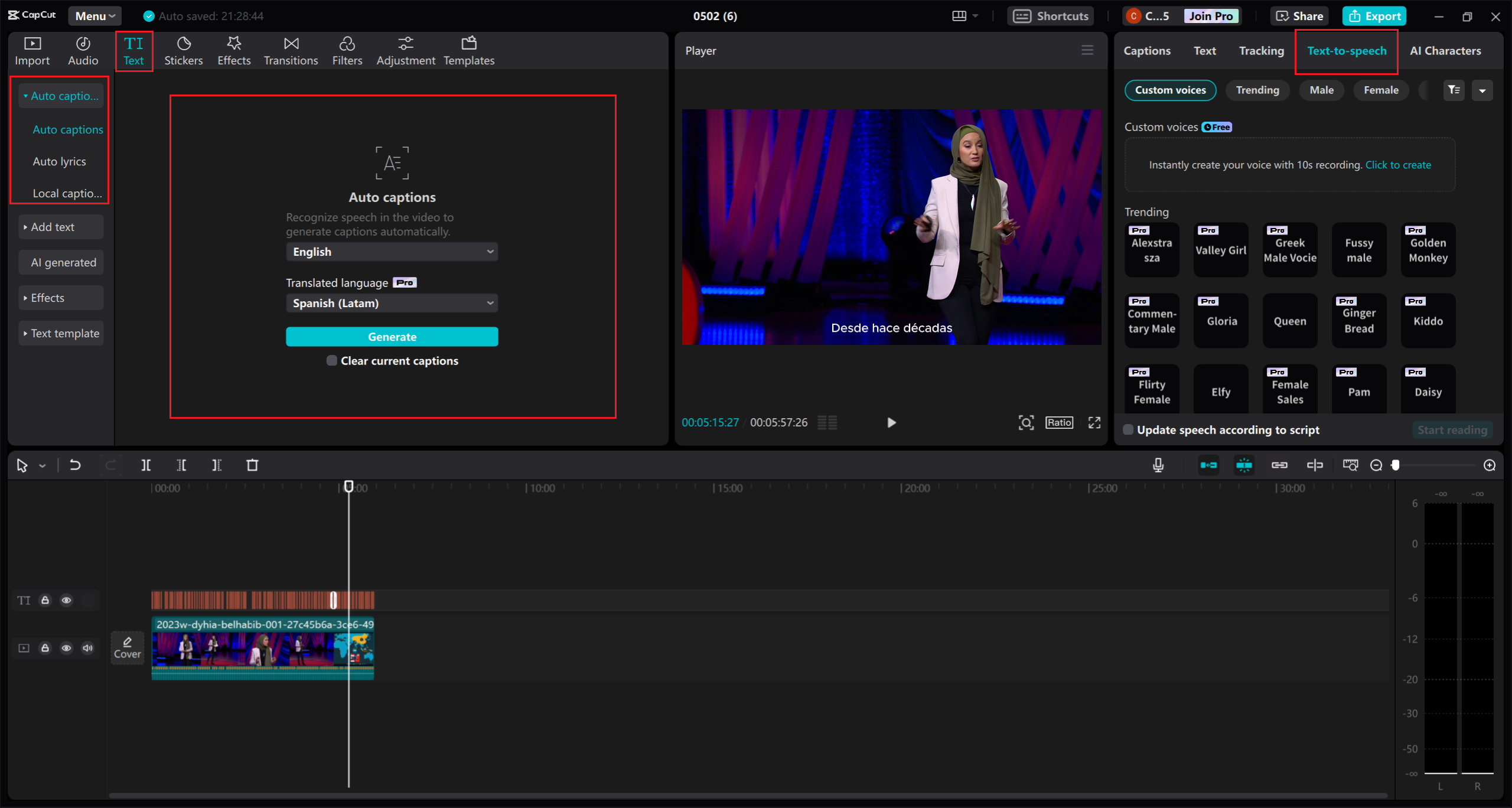Open the English source language dropdown
The height and width of the screenshot is (808, 1512).
(391, 252)
